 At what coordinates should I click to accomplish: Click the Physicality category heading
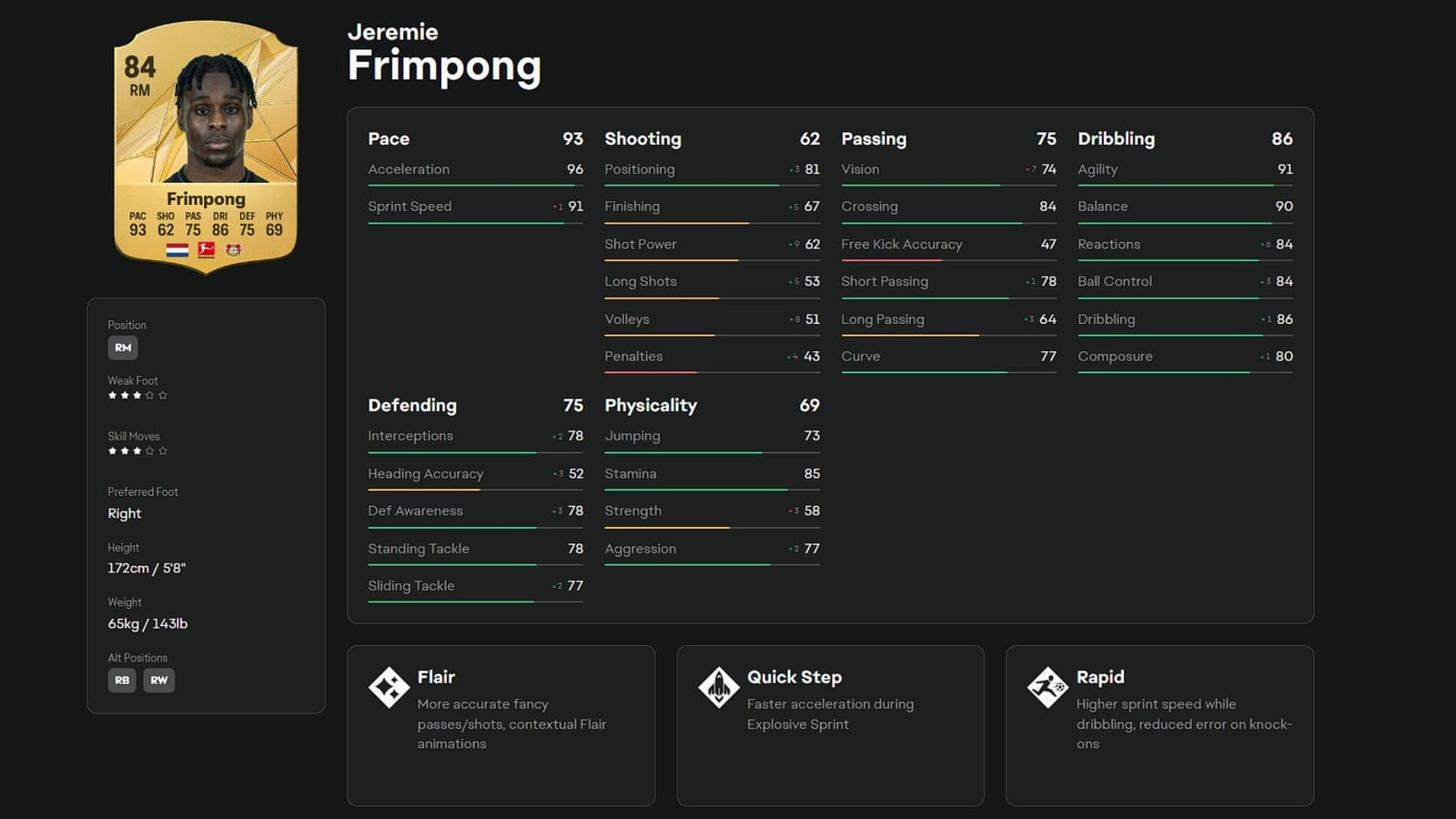click(651, 406)
